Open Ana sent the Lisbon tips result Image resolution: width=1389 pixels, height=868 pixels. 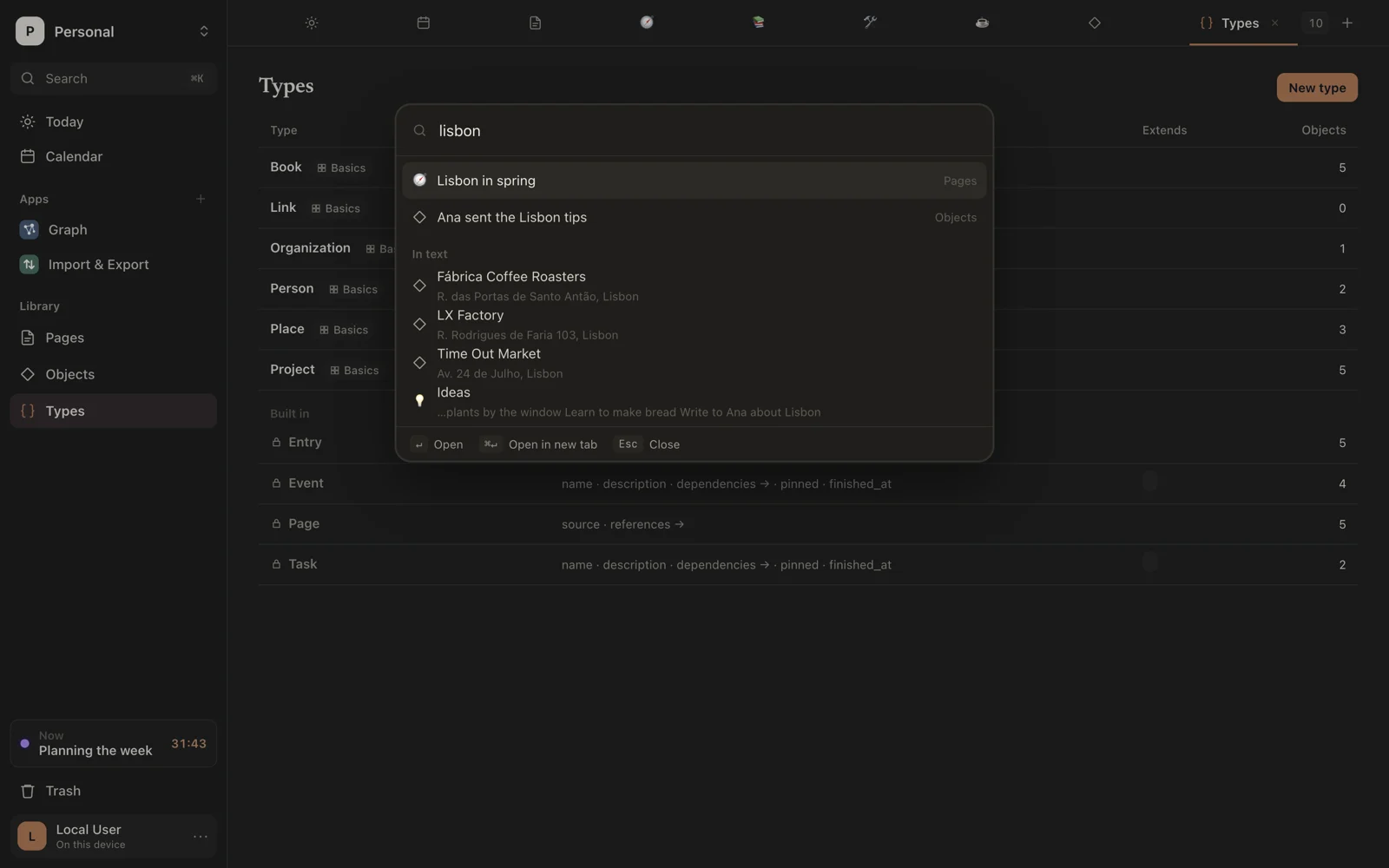[x=694, y=218]
